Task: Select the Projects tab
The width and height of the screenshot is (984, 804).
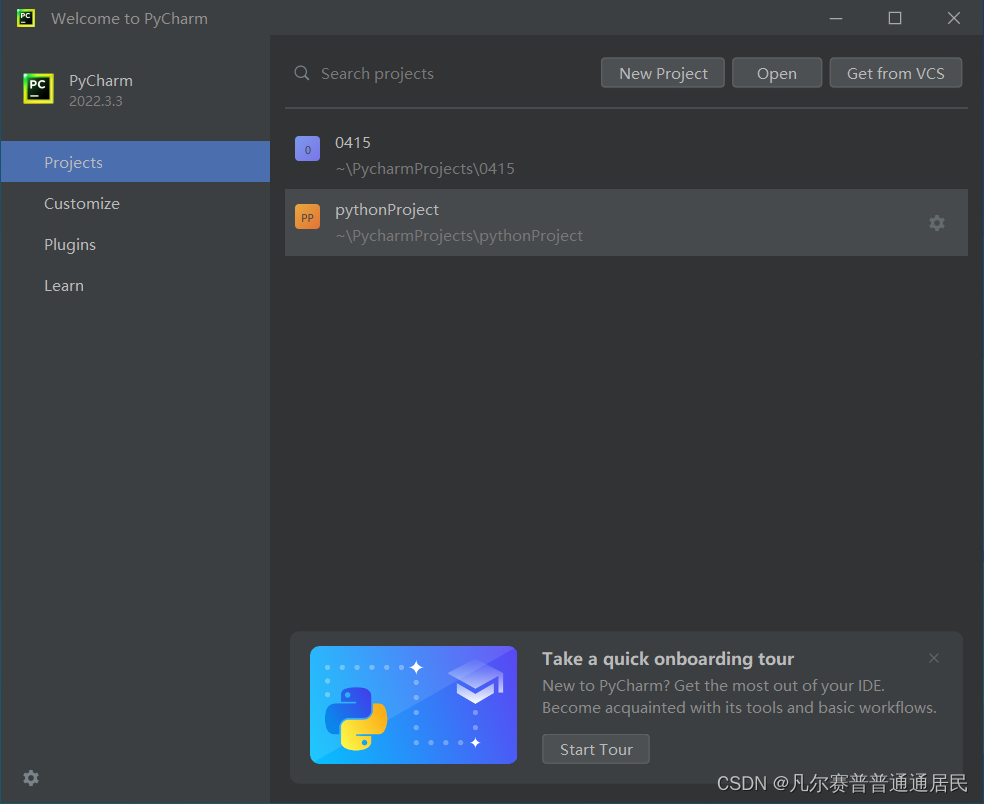Action: click(136, 162)
